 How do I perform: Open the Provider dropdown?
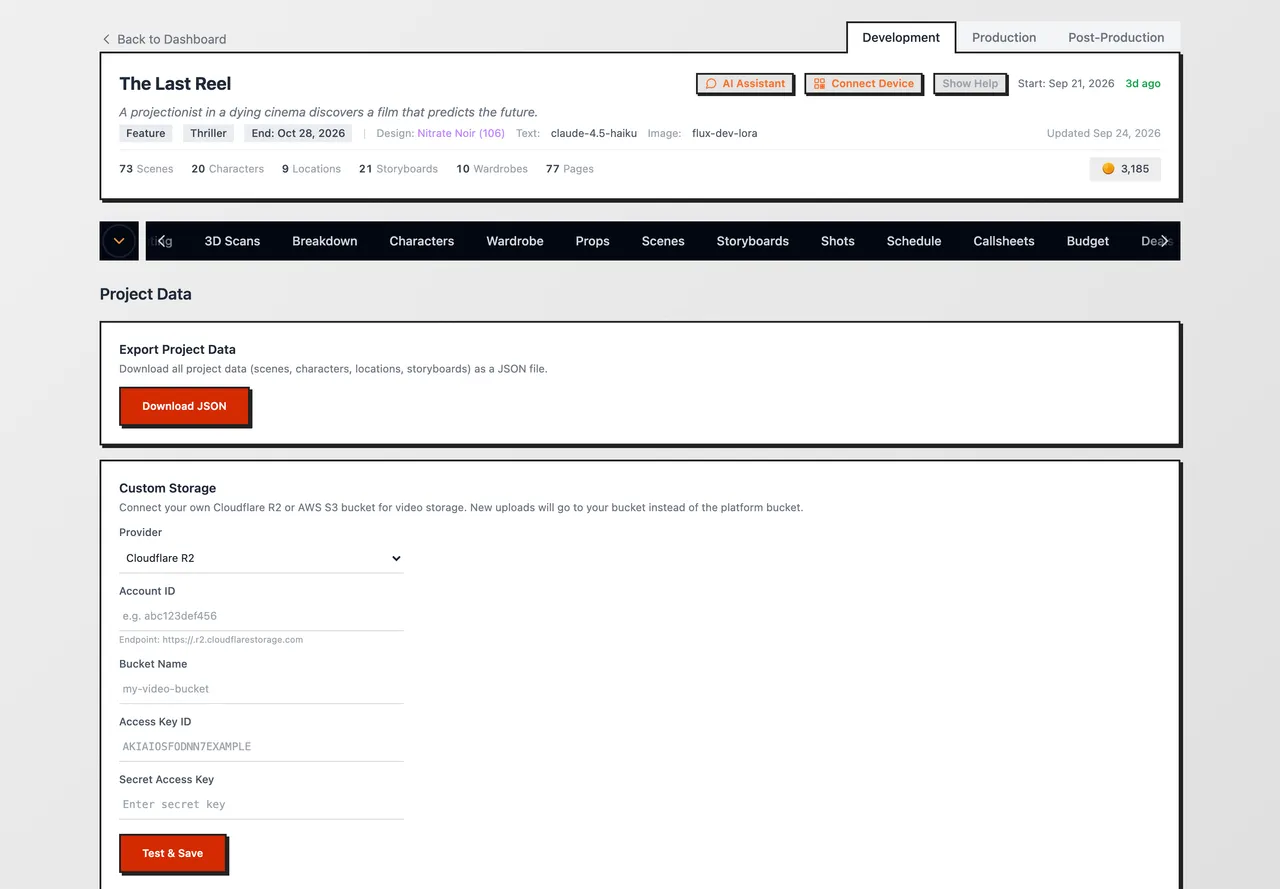tap(261, 558)
